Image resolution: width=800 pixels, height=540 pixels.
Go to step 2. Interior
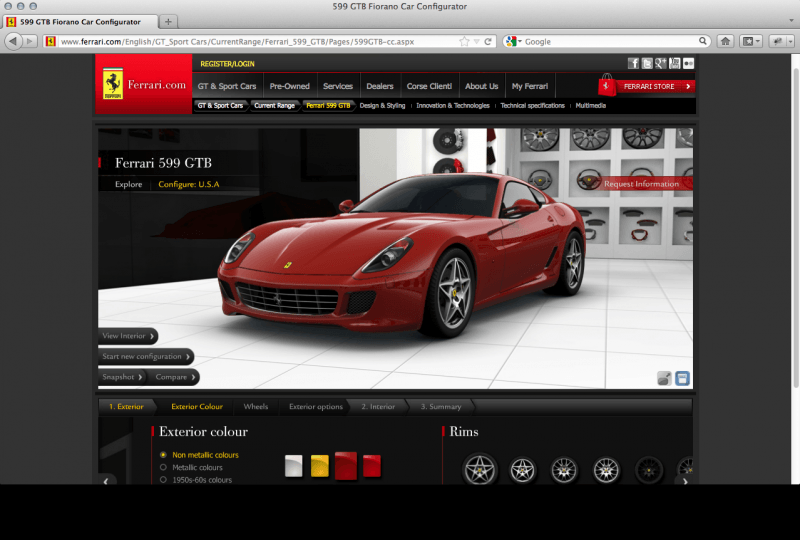378,406
